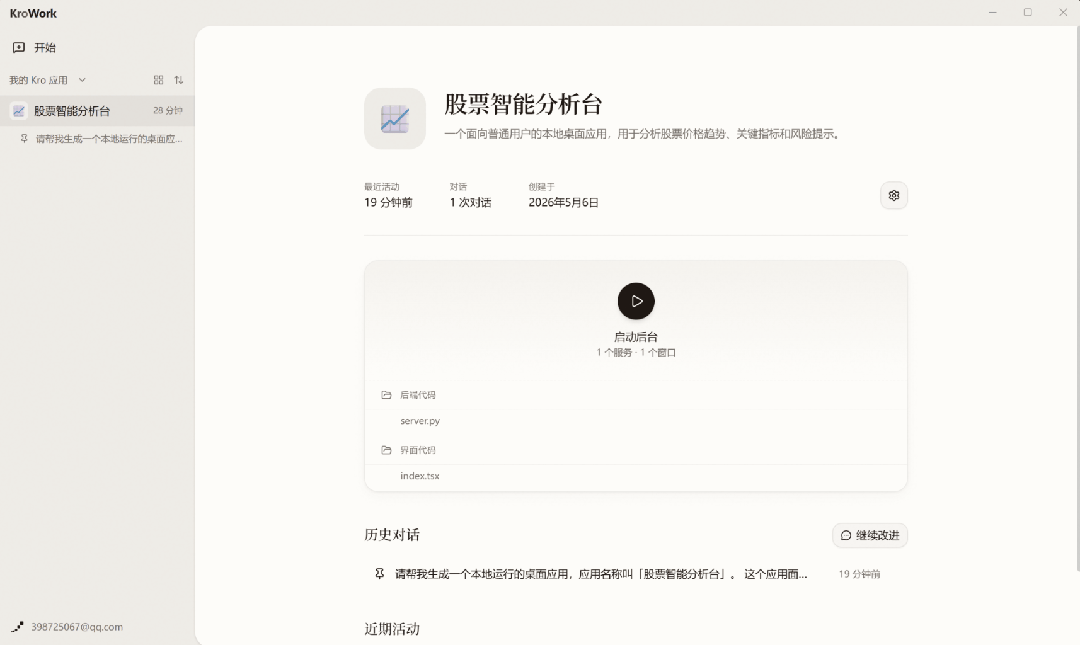
Task: Click pin icon beside the history conversation
Action: click(x=380, y=574)
